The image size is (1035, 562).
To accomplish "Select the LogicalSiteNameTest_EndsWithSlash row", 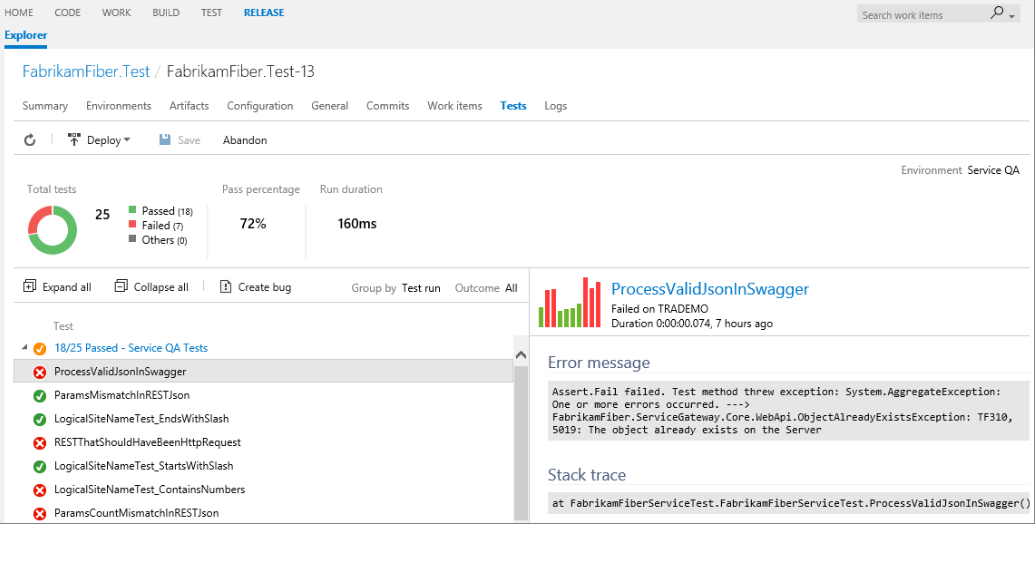I will point(263,419).
